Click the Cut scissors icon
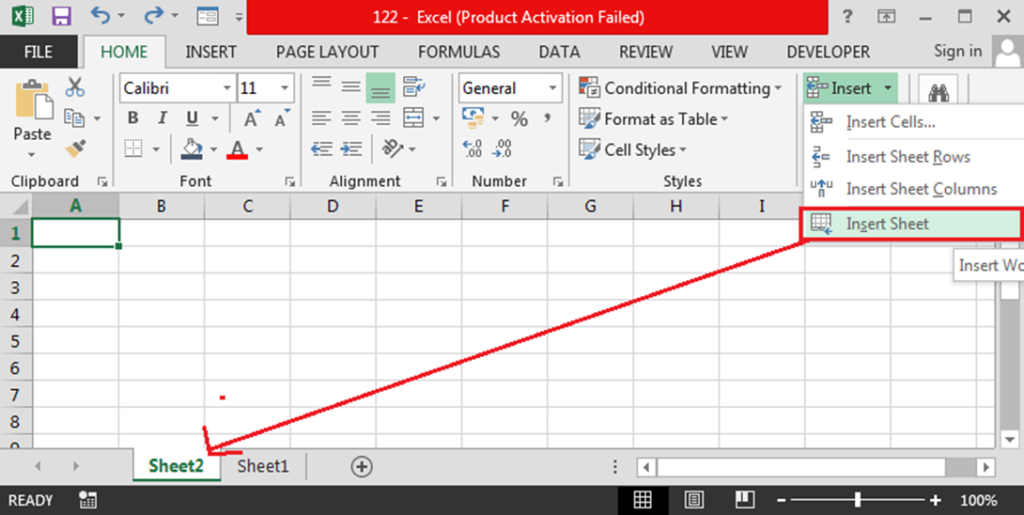The image size is (1024, 515). pos(75,87)
